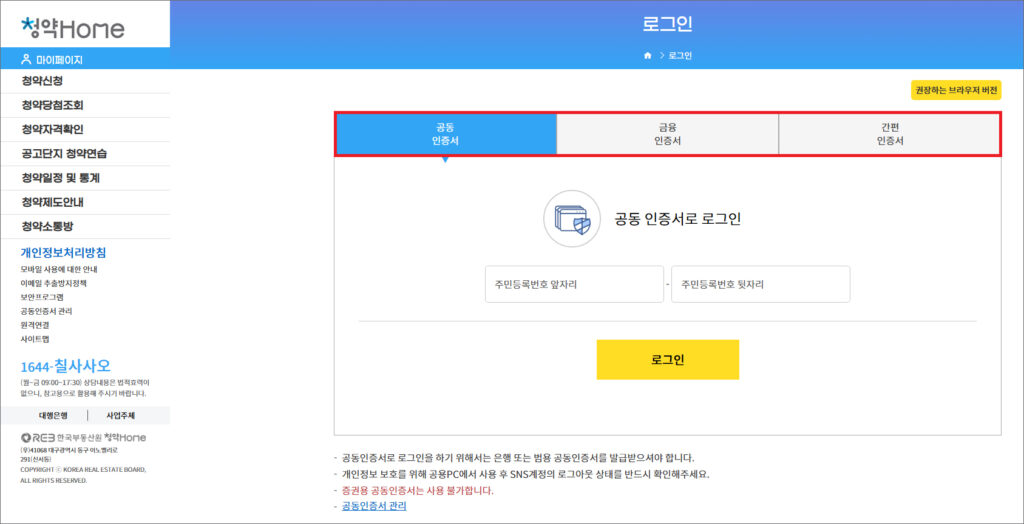
Task: Open the 청약신청 menu item
Action: (x=42, y=81)
